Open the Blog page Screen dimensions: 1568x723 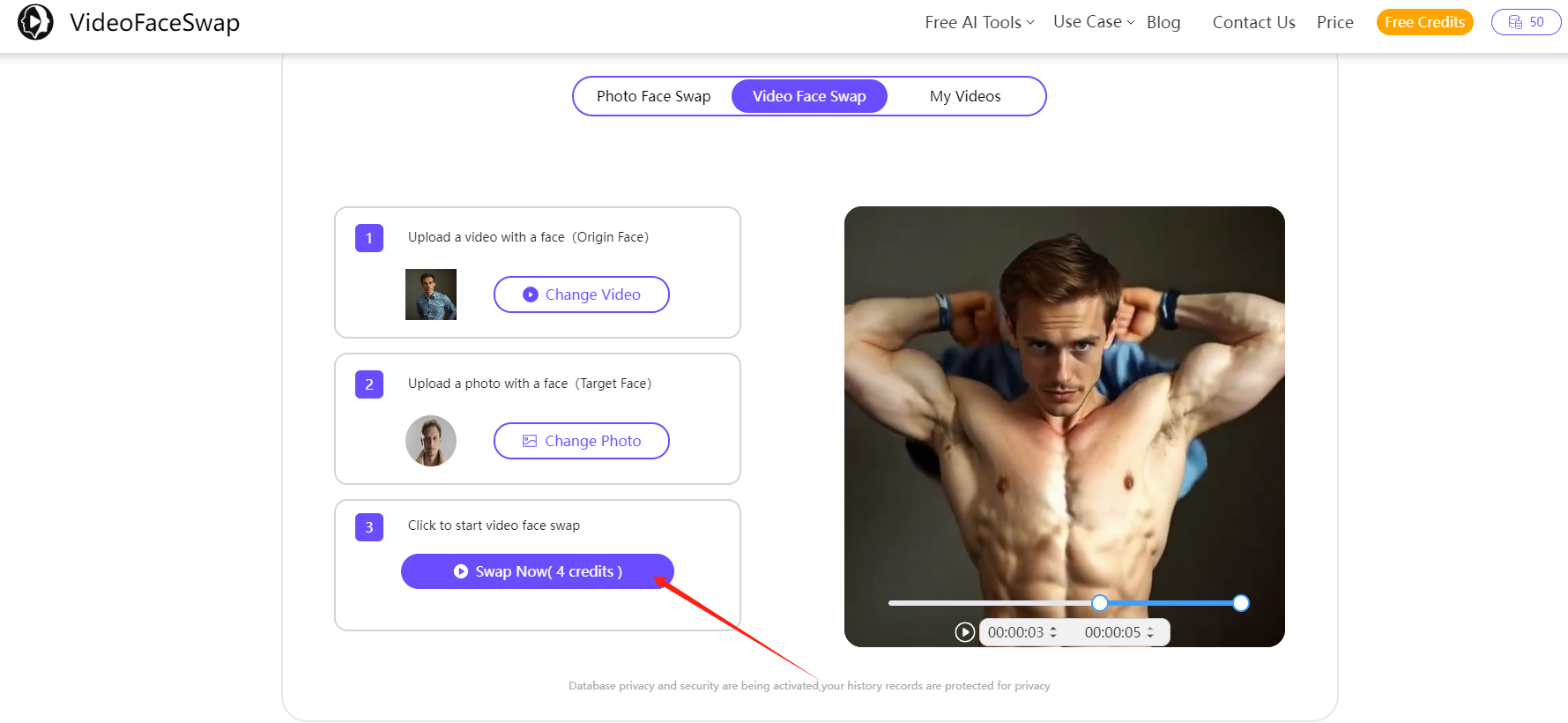point(1163,22)
